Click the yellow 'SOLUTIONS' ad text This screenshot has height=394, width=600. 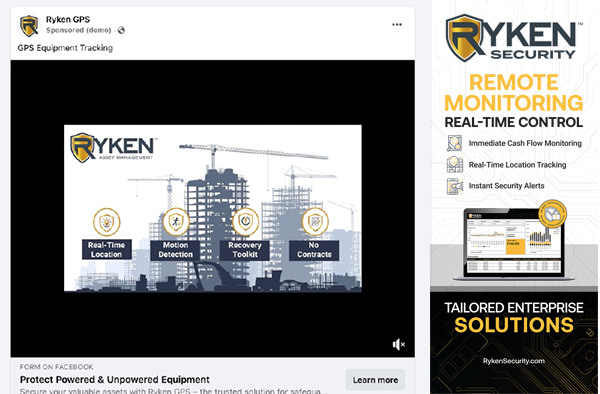(x=514, y=325)
